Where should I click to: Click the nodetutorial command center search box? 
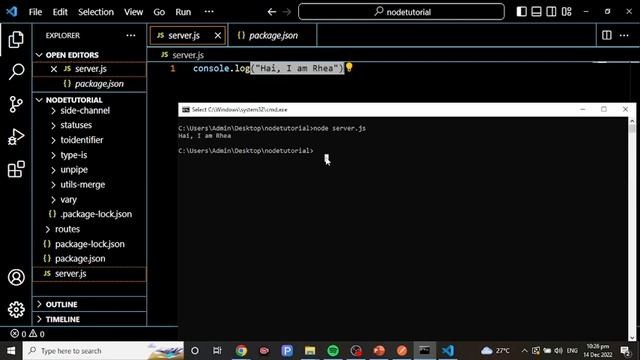click(401, 12)
